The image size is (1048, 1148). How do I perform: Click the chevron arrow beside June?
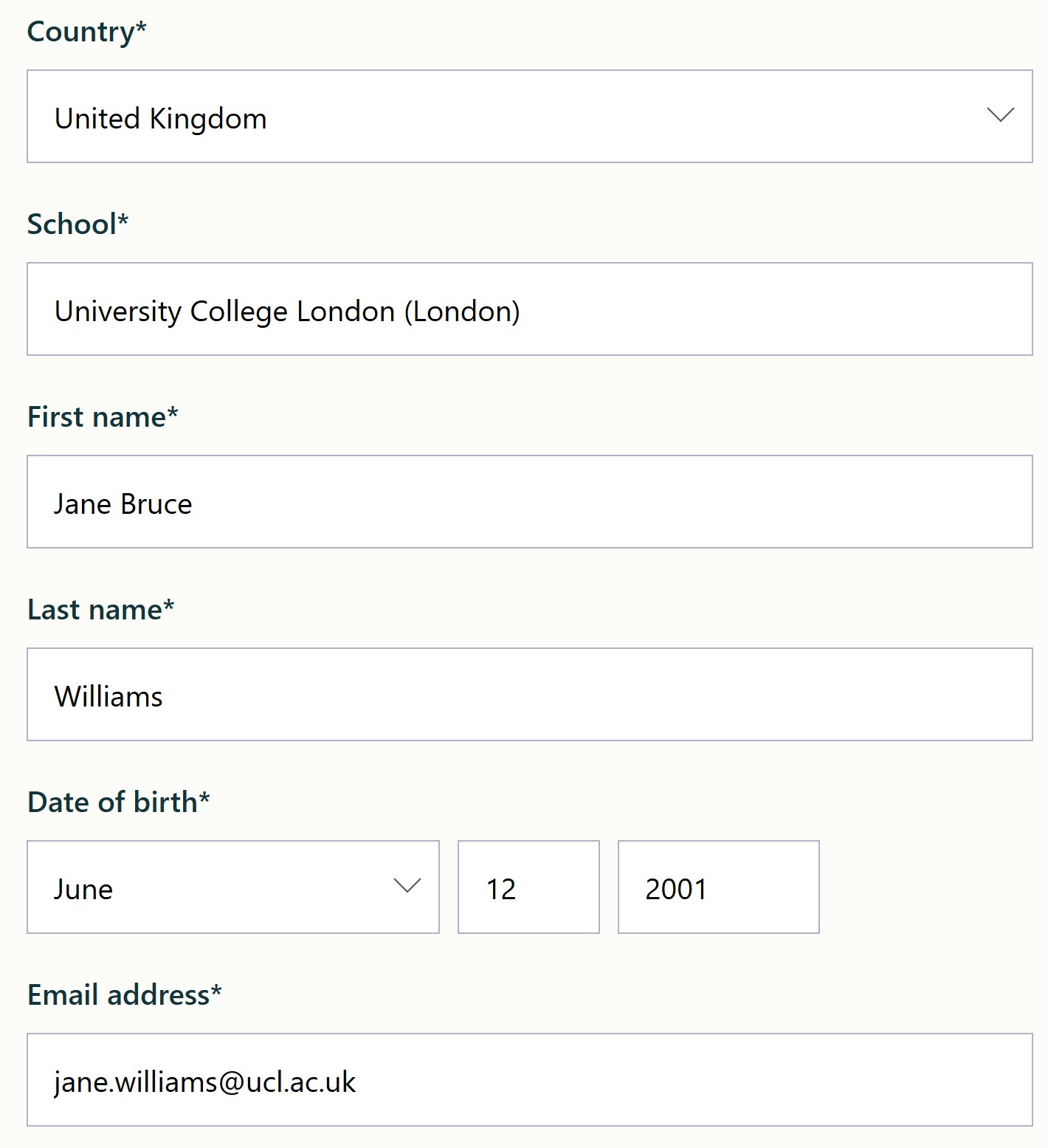(x=407, y=886)
